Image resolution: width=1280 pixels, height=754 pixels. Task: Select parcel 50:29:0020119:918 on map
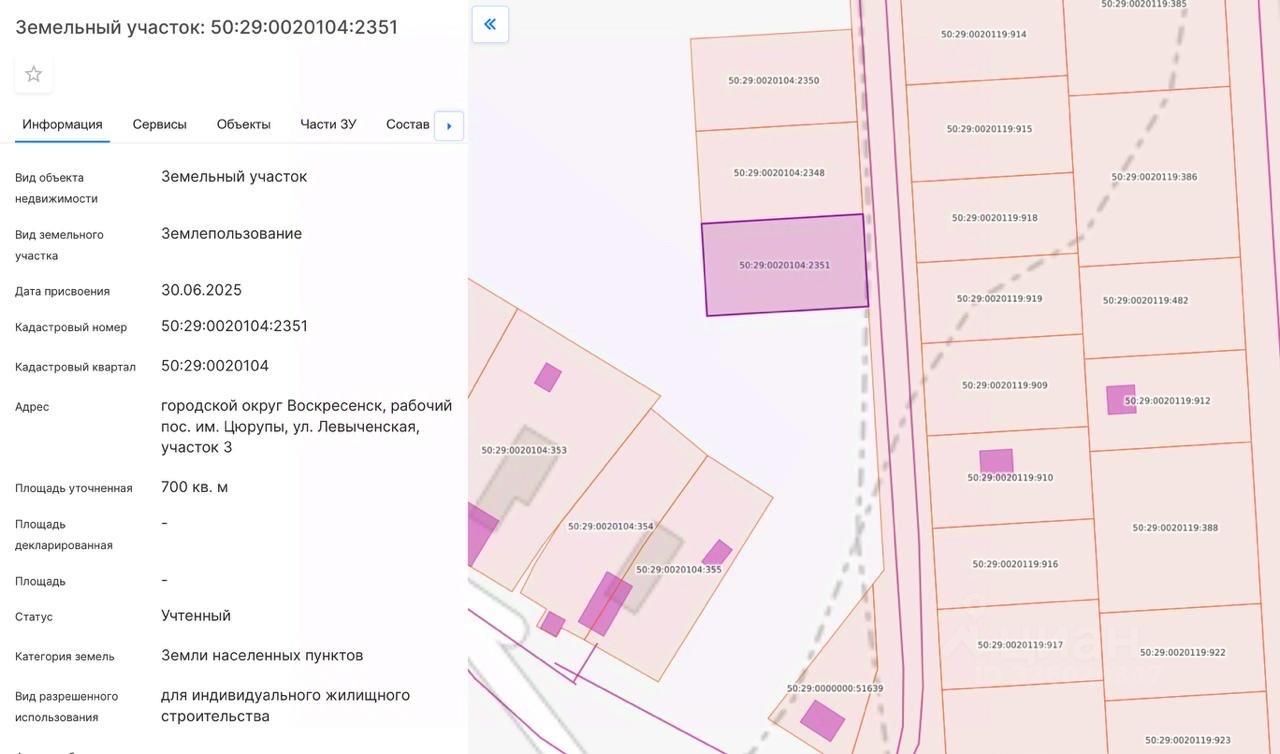tap(995, 217)
